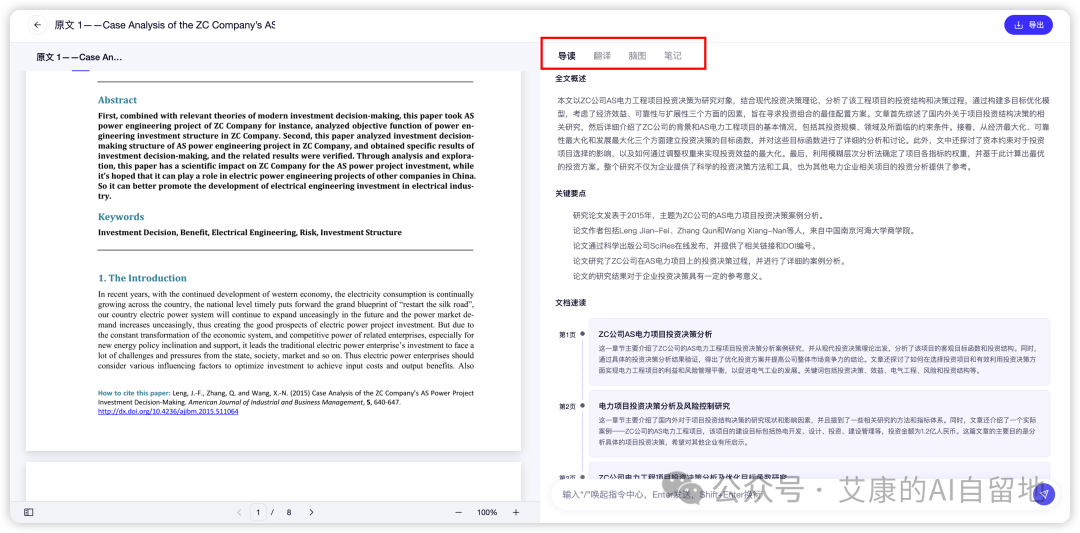
Task: Click the key point about authors Leng Jian-Fei
Action: pos(744,231)
